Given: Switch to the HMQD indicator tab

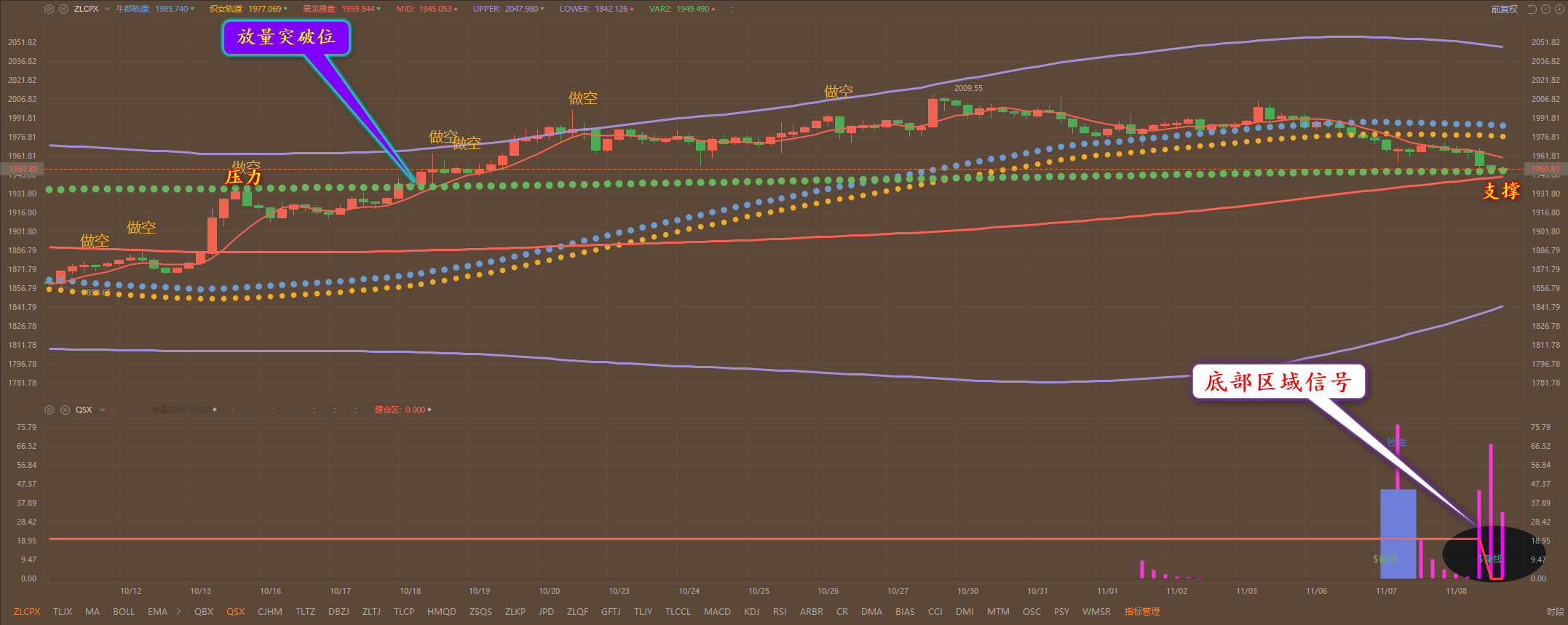Looking at the screenshot, I should pyautogui.click(x=442, y=612).
